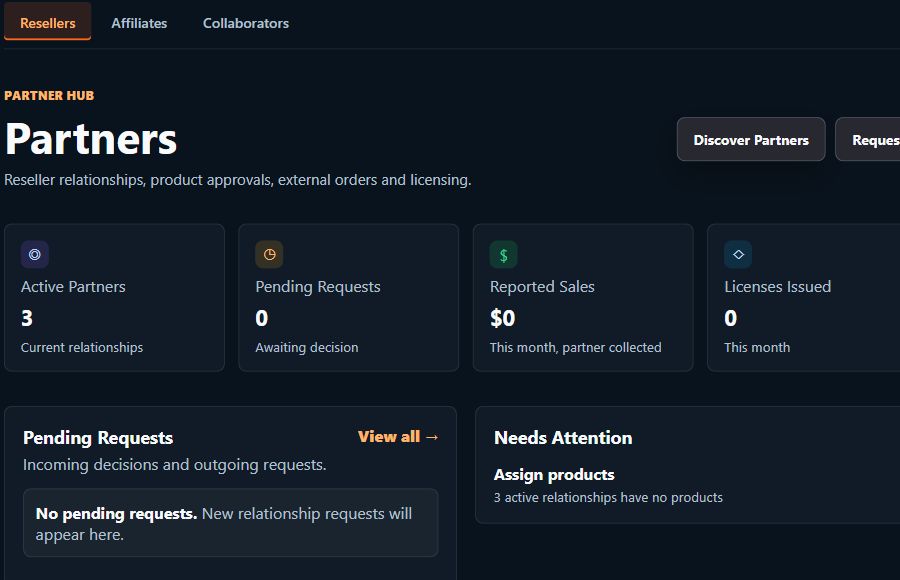The width and height of the screenshot is (900, 580).
Task: Click the Pending Requests panel heading
Action: tap(98, 438)
